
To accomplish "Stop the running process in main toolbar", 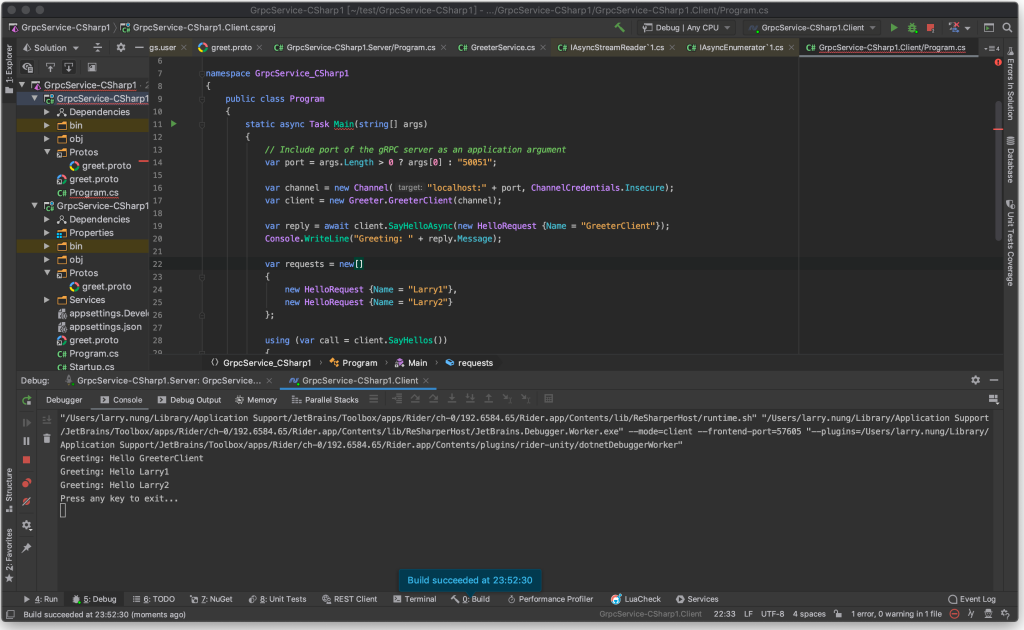I will (931, 28).
